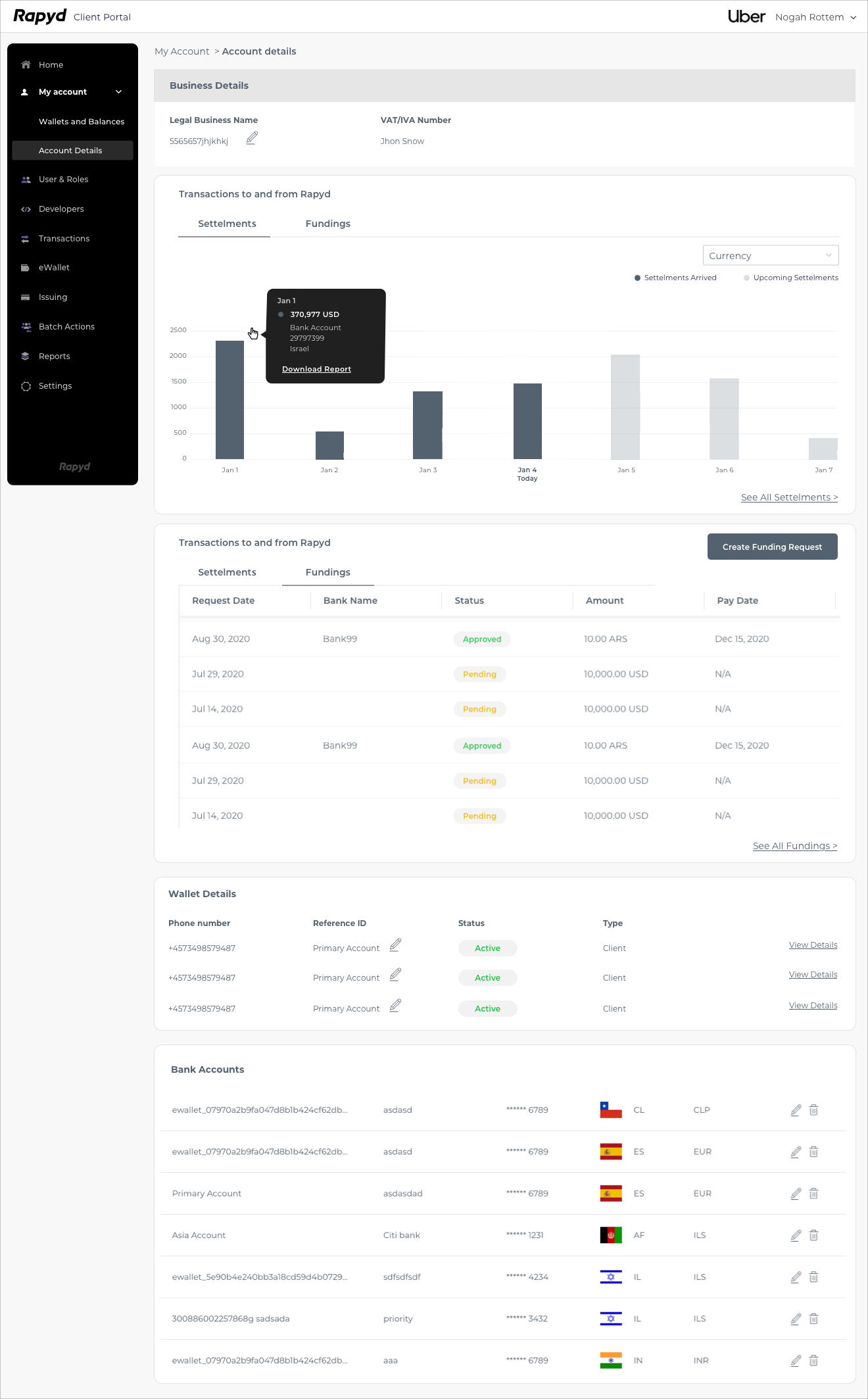Edit the priority bank account row
This screenshot has width=868, height=1399.
coord(796,1319)
